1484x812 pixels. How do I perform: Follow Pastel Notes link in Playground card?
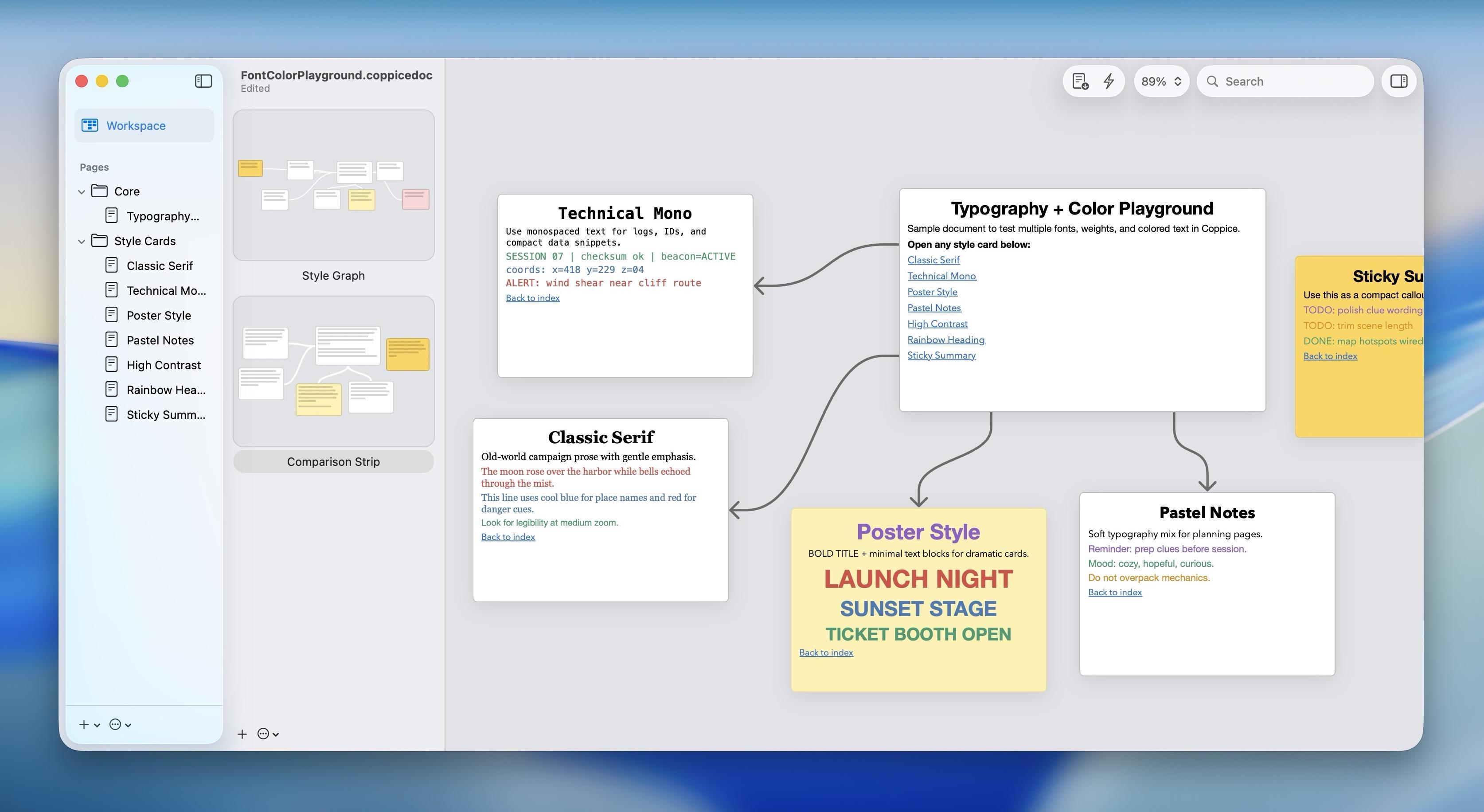click(x=934, y=308)
